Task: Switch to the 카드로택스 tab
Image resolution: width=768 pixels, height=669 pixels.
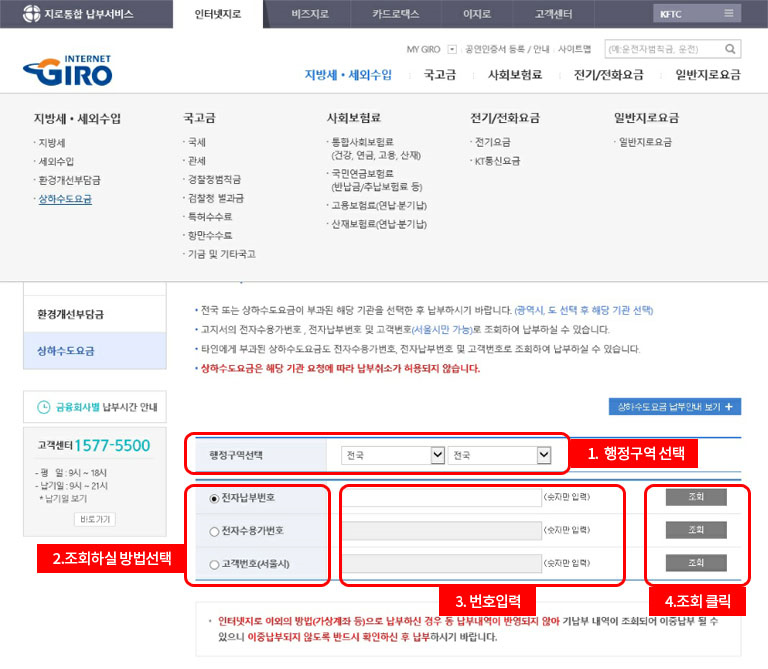Action: point(396,14)
